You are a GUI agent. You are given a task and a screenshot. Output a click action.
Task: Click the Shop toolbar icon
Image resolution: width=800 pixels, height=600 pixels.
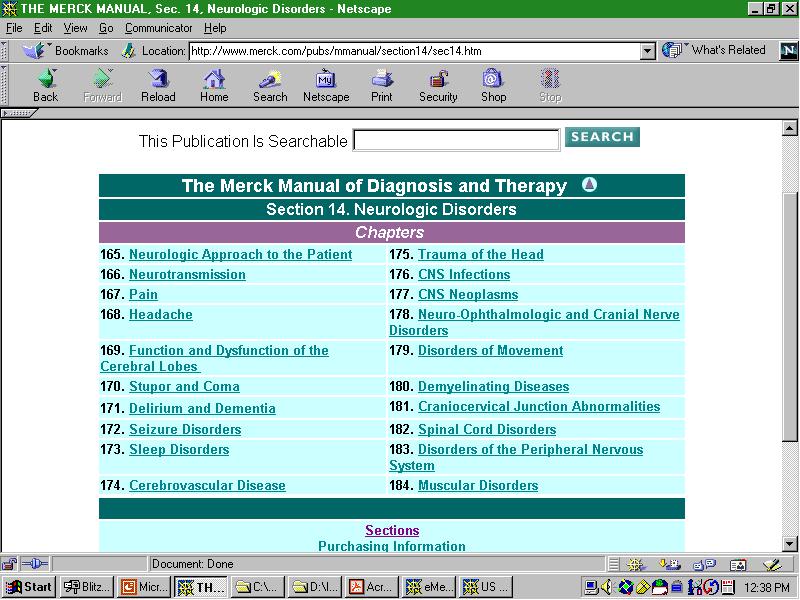tap(493, 79)
